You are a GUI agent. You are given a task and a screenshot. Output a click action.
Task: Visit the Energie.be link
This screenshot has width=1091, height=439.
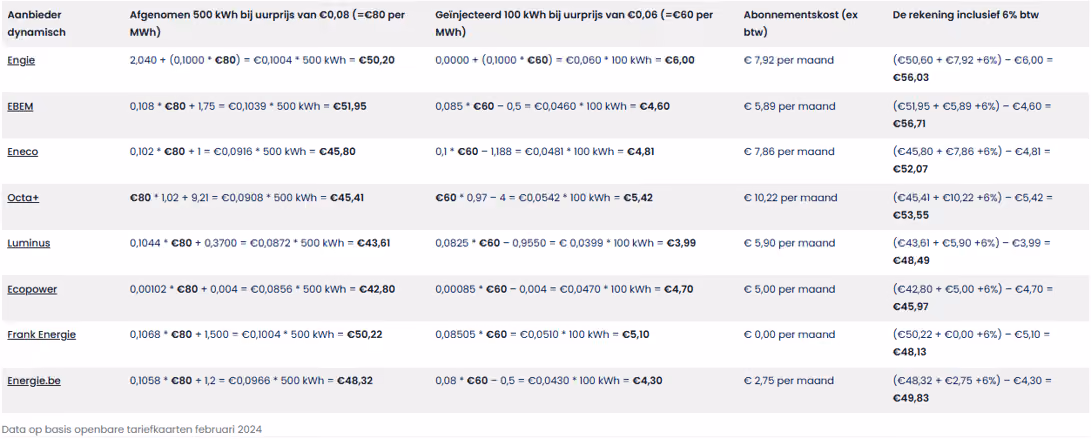[x=34, y=381]
